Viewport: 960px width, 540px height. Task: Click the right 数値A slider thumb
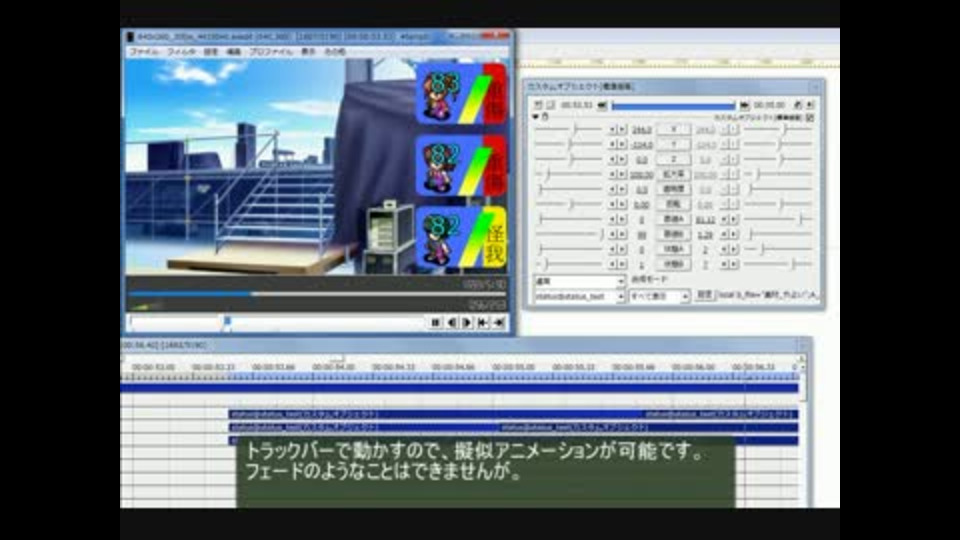pyautogui.click(x=801, y=219)
